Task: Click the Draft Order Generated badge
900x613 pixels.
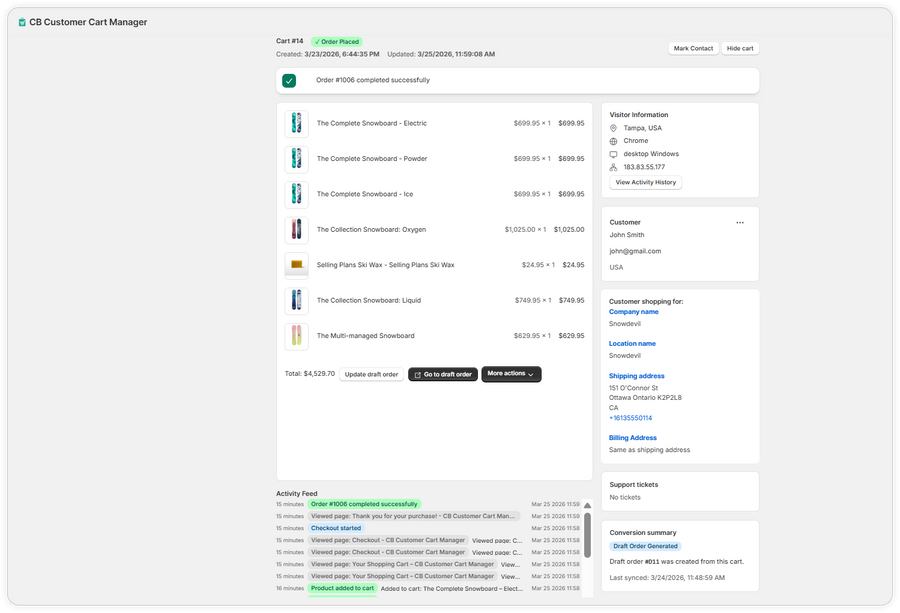Action: point(645,546)
